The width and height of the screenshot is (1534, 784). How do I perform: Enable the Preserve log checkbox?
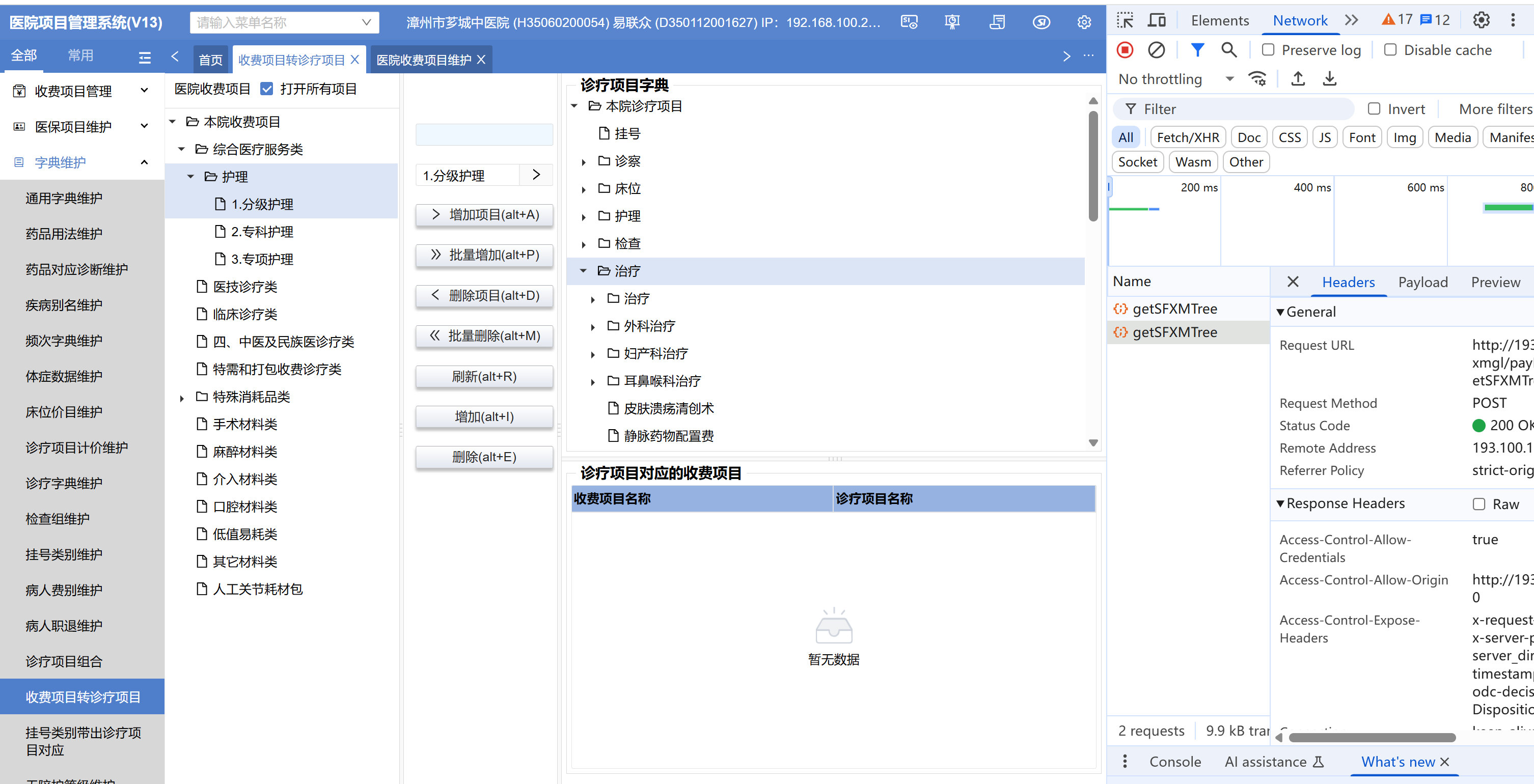[1268, 50]
